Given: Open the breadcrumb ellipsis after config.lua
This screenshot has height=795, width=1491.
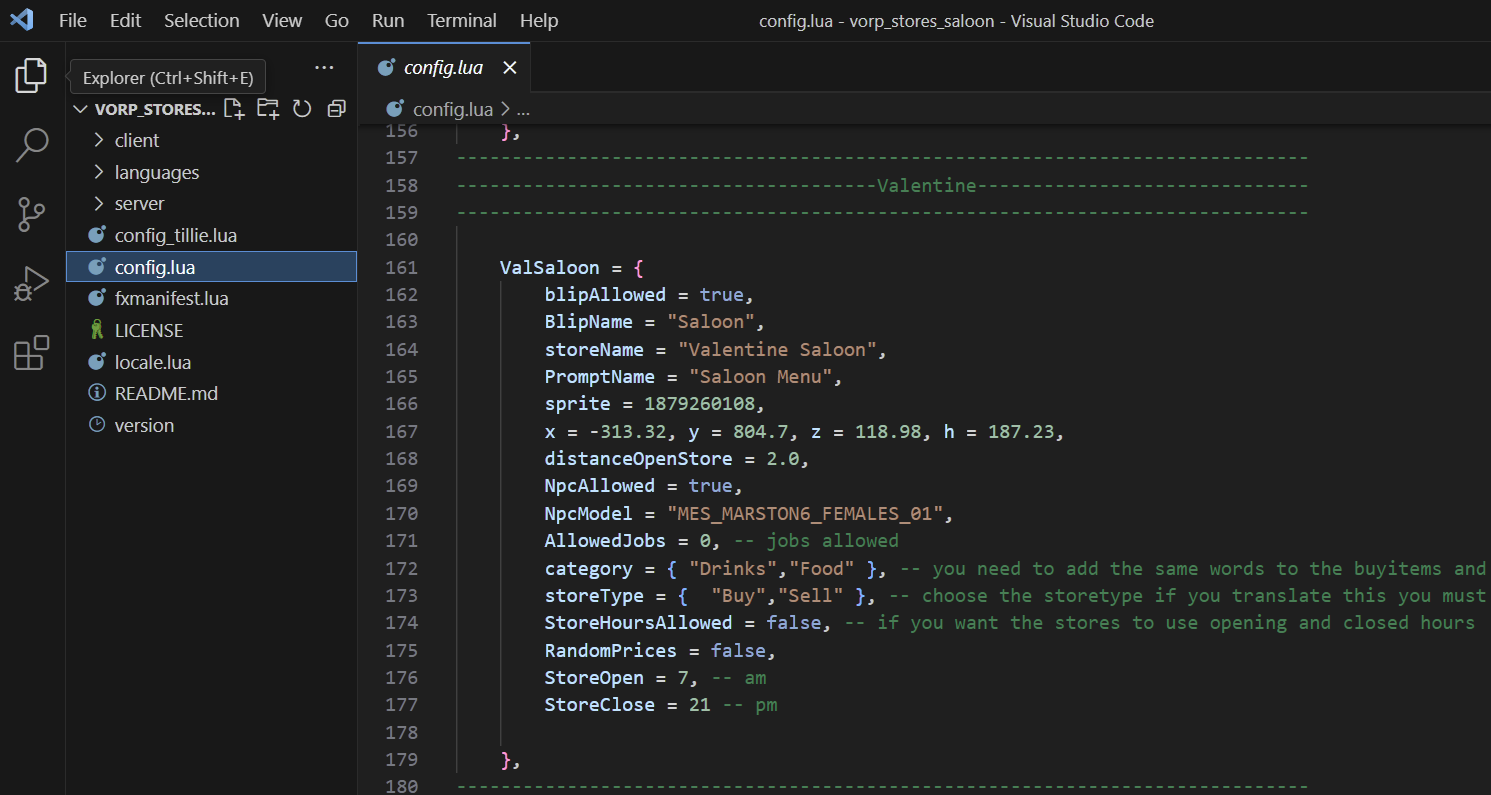Looking at the screenshot, I should [x=523, y=109].
